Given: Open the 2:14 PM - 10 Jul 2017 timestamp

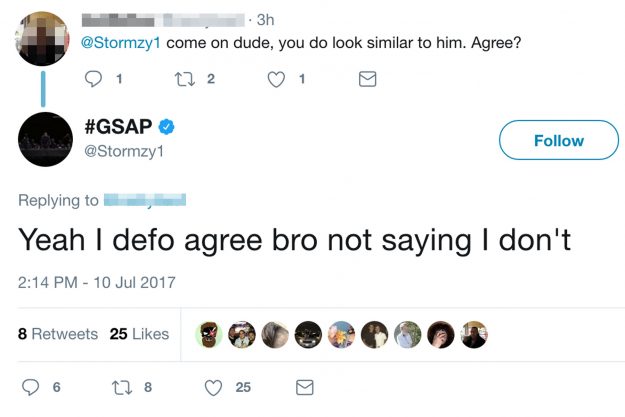Looking at the screenshot, I should (96, 282).
